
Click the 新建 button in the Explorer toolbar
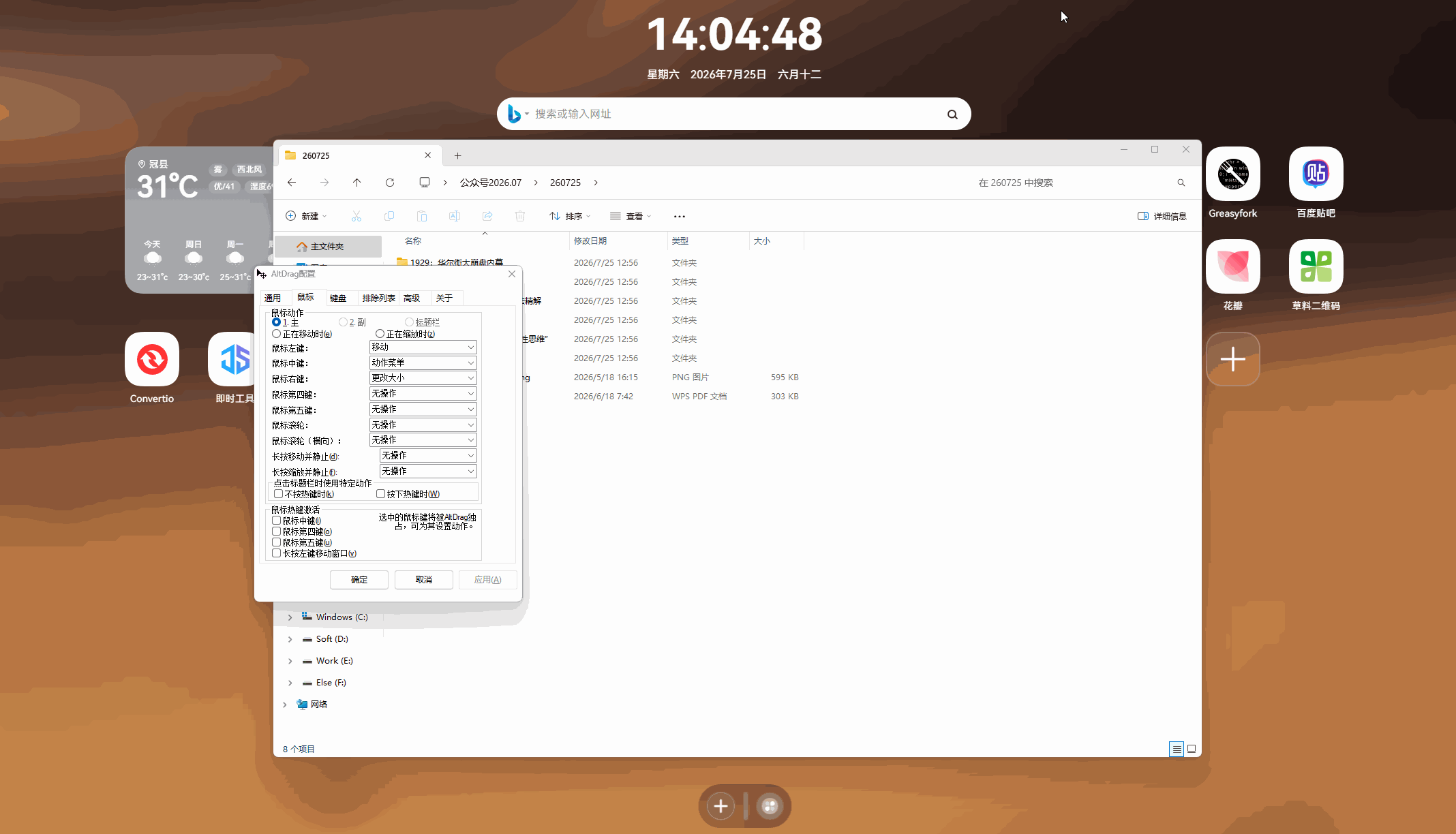point(306,216)
